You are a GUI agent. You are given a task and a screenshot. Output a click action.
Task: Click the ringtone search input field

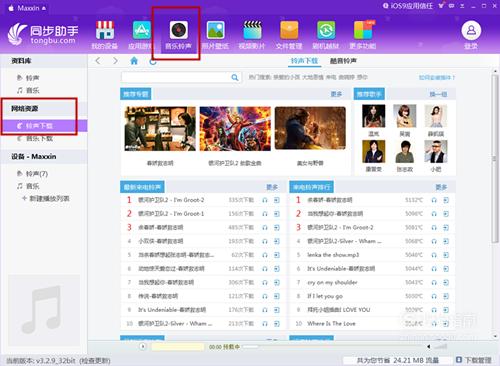coord(176,78)
